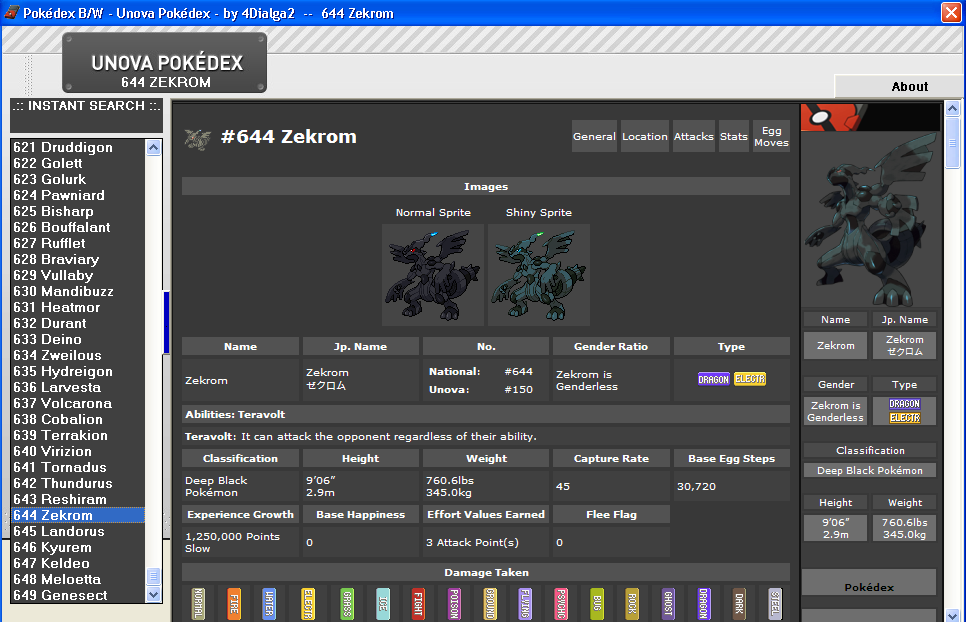Click the DRAGON badge in the right sidebar
Screen dimensions: 966x622
[x=904, y=404]
